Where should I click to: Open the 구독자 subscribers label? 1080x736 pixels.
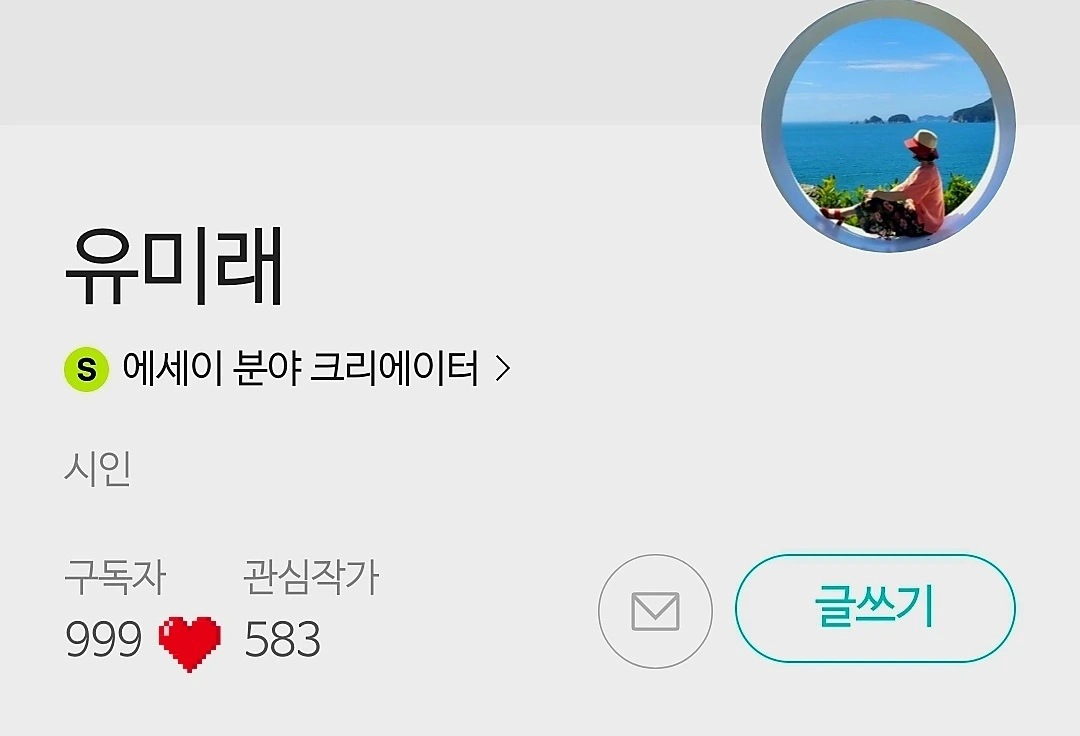tap(115, 577)
